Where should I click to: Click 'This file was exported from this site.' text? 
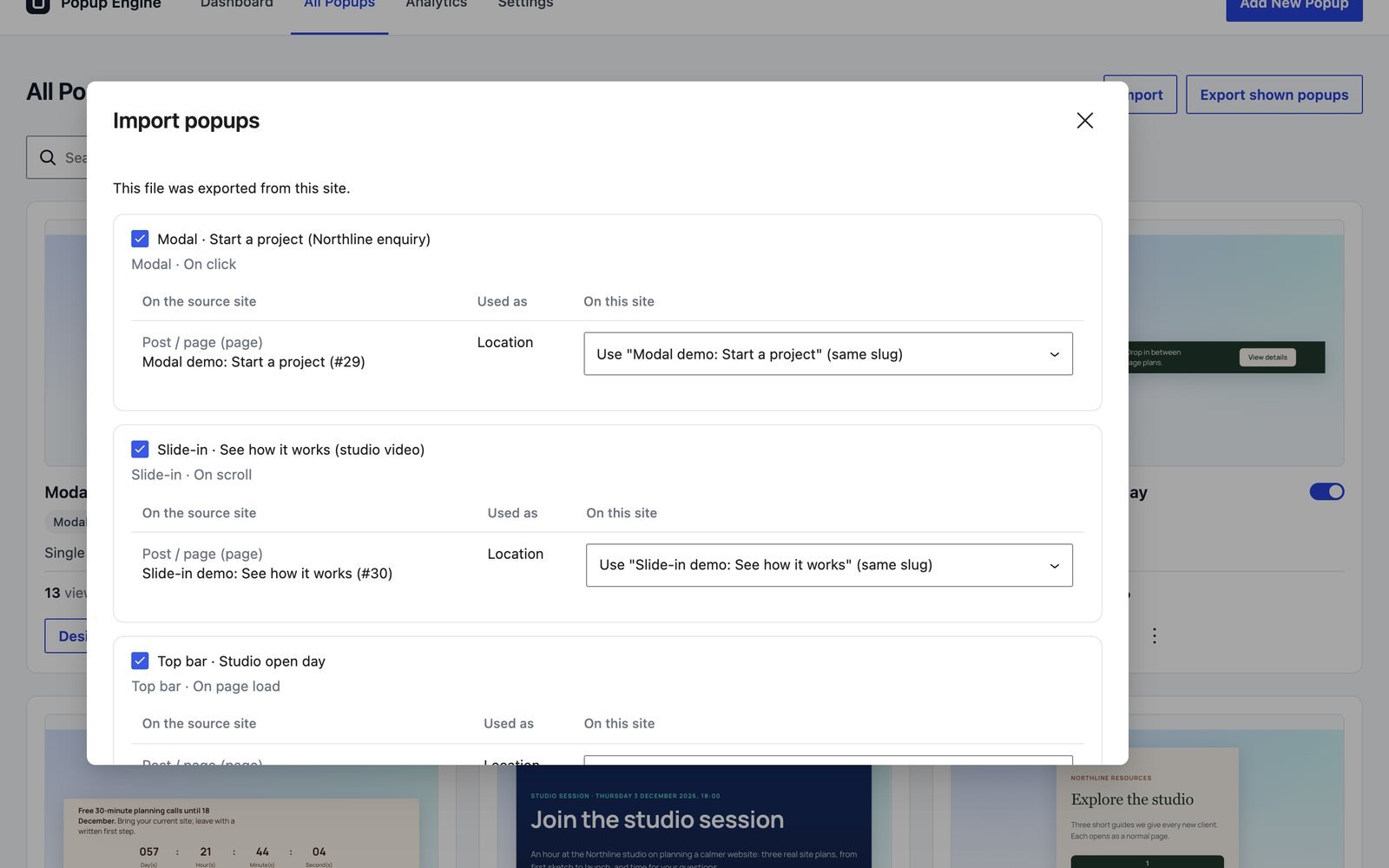pyautogui.click(x=232, y=188)
